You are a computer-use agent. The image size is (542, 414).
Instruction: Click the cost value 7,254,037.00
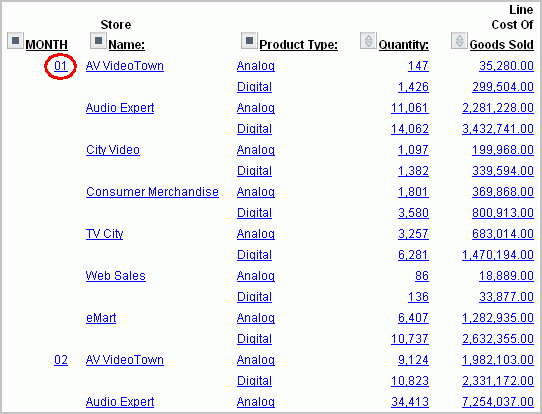498,402
